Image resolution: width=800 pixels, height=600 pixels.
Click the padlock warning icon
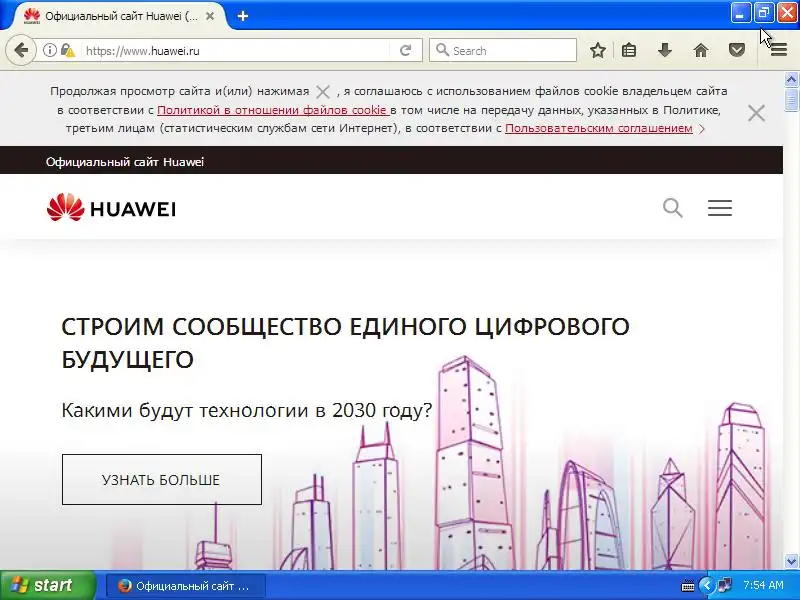[67, 50]
